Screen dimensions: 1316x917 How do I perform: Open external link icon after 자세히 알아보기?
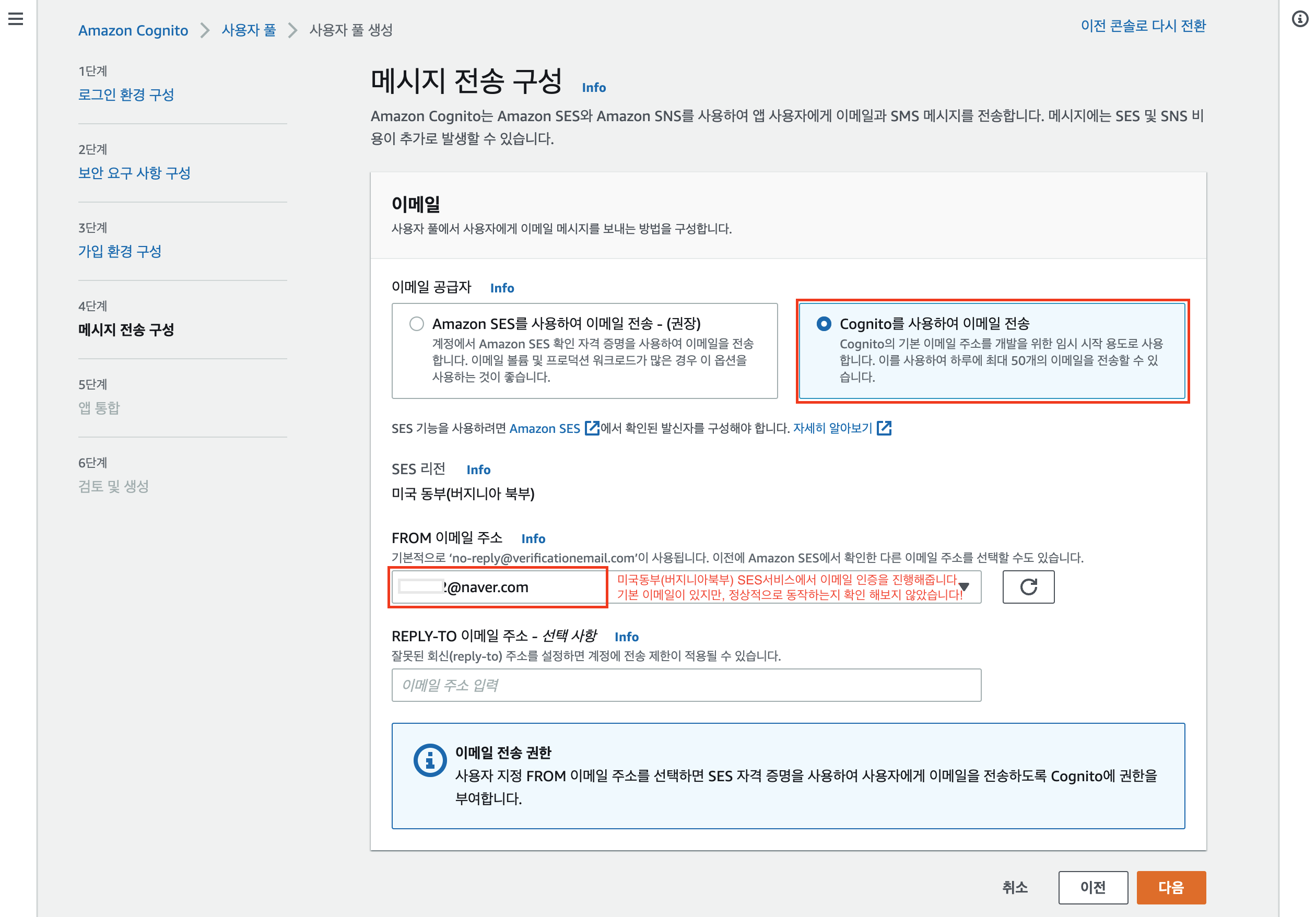coord(884,428)
